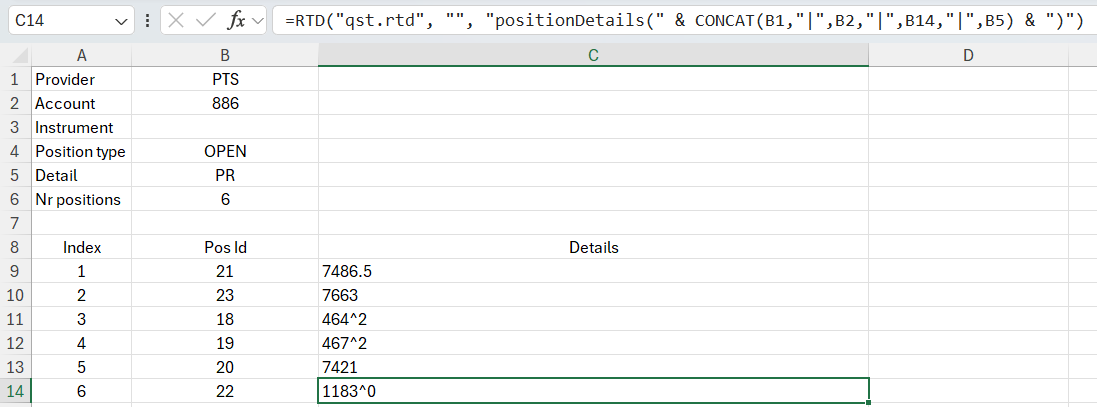1097x407 pixels.
Task: Click the fill handle of cell C14
Action: point(868,403)
